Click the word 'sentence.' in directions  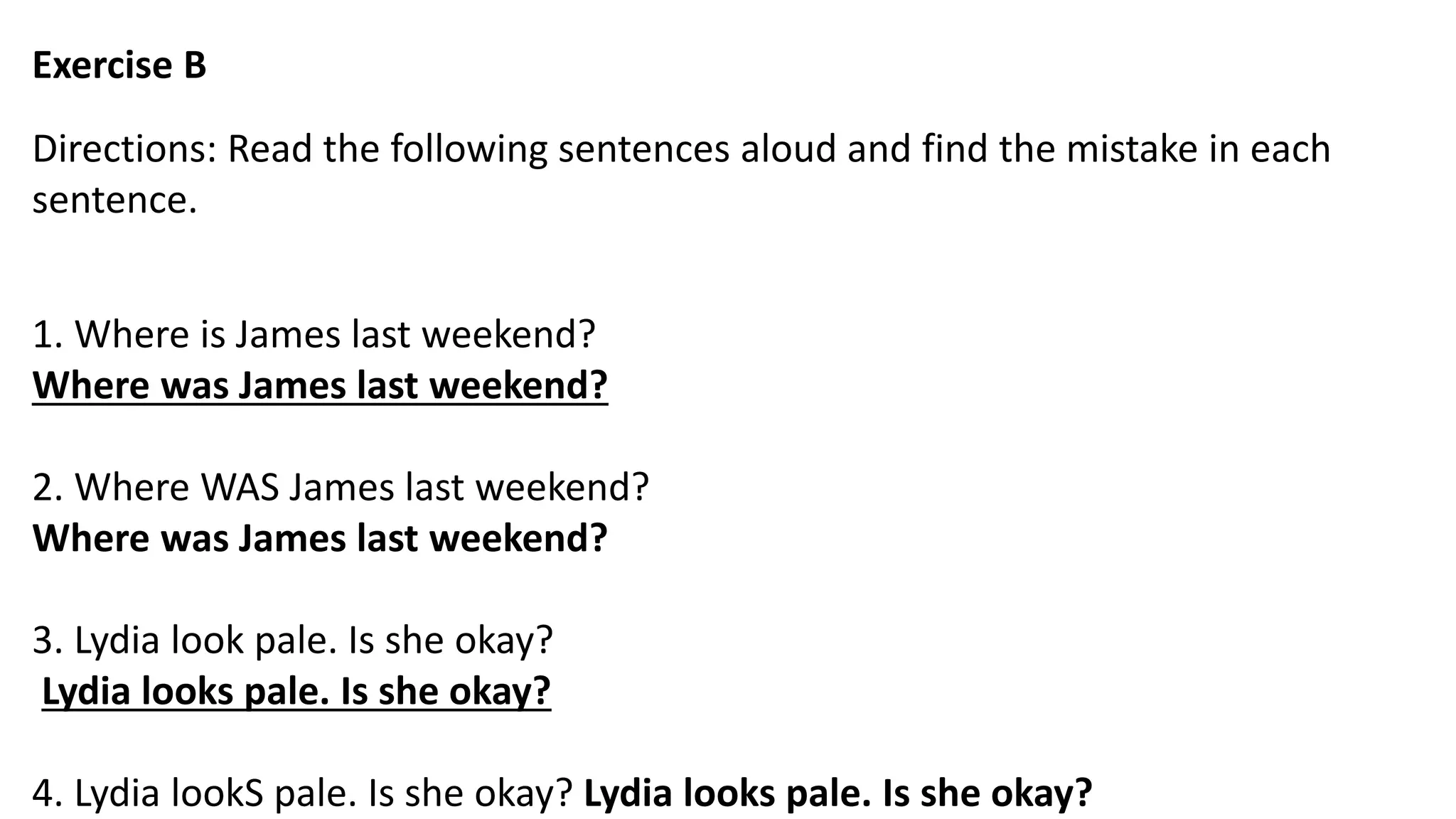[114, 200]
